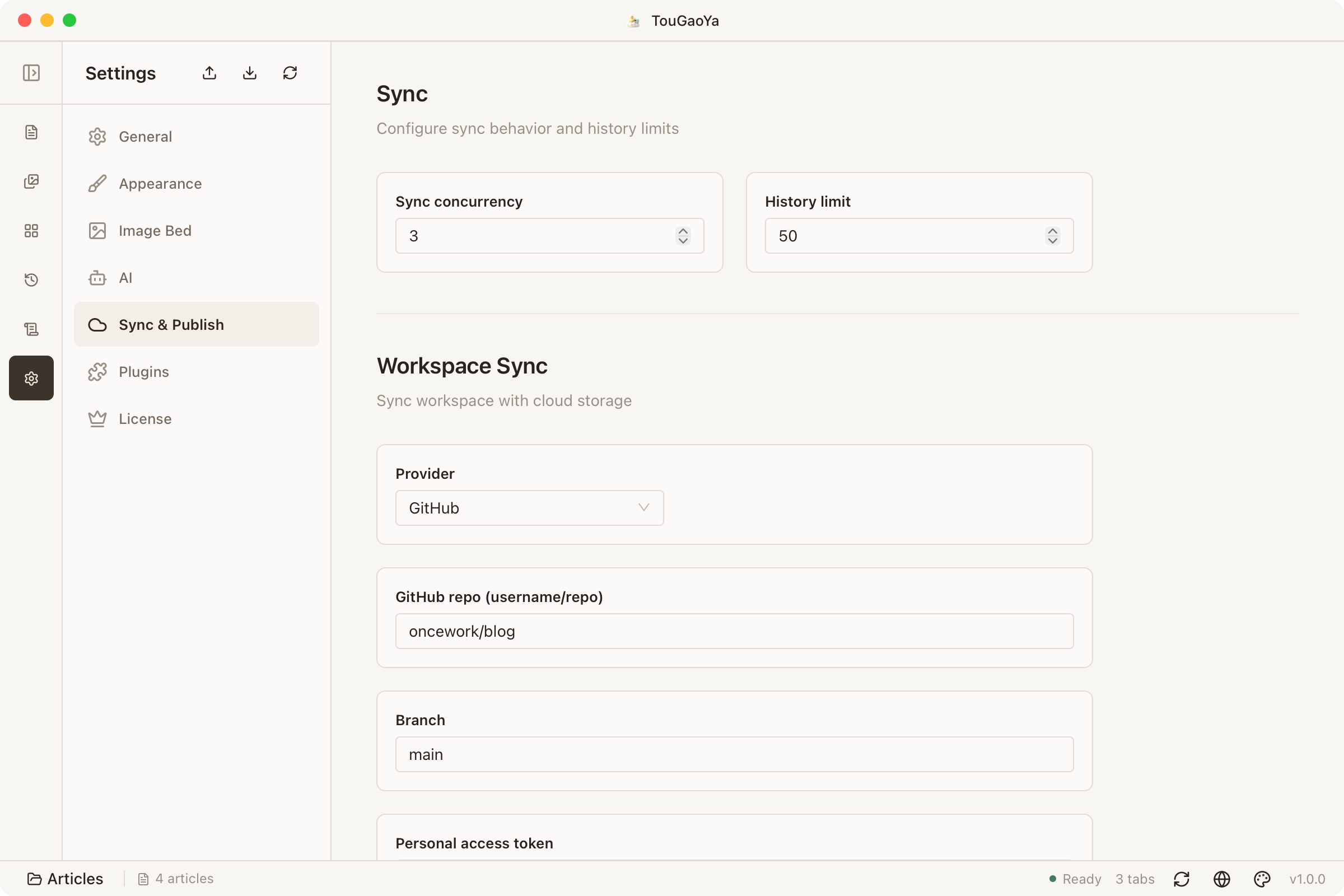Open the Appearance settings section
Image resolution: width=1344 pixels, height=896 pixels.
197,184
